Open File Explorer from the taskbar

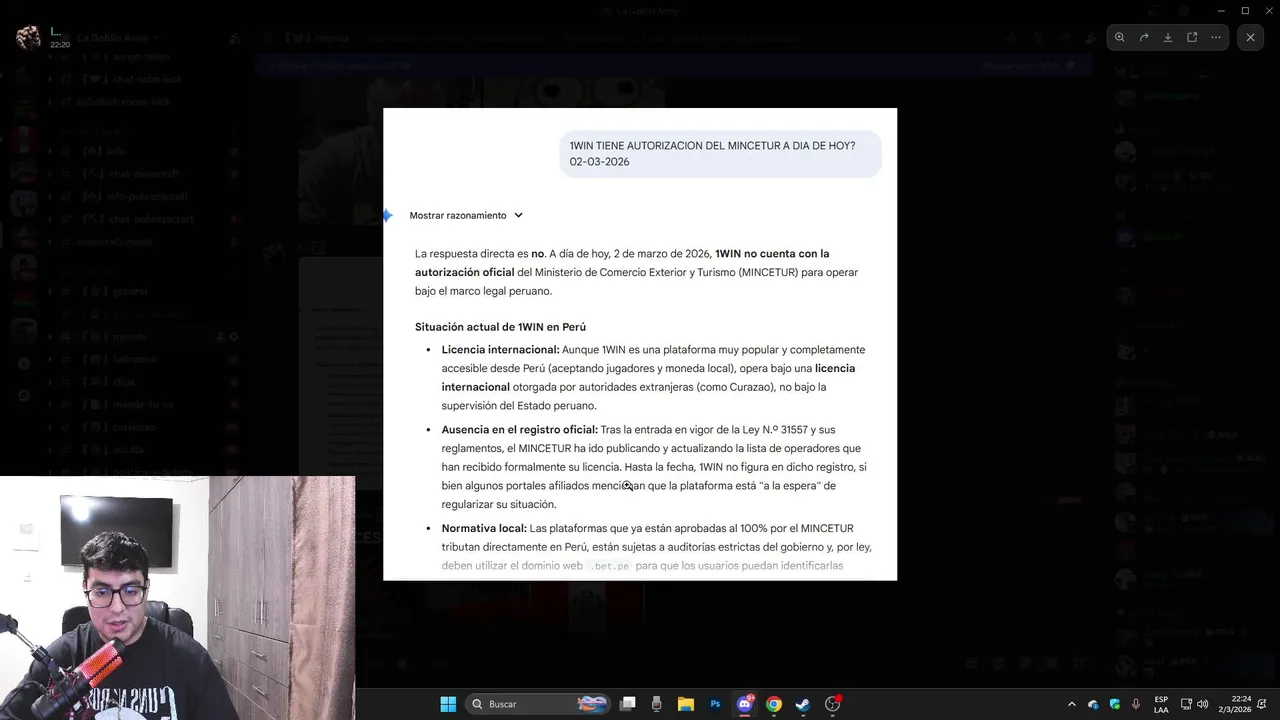pyautogui.click(x=686, y=704)
